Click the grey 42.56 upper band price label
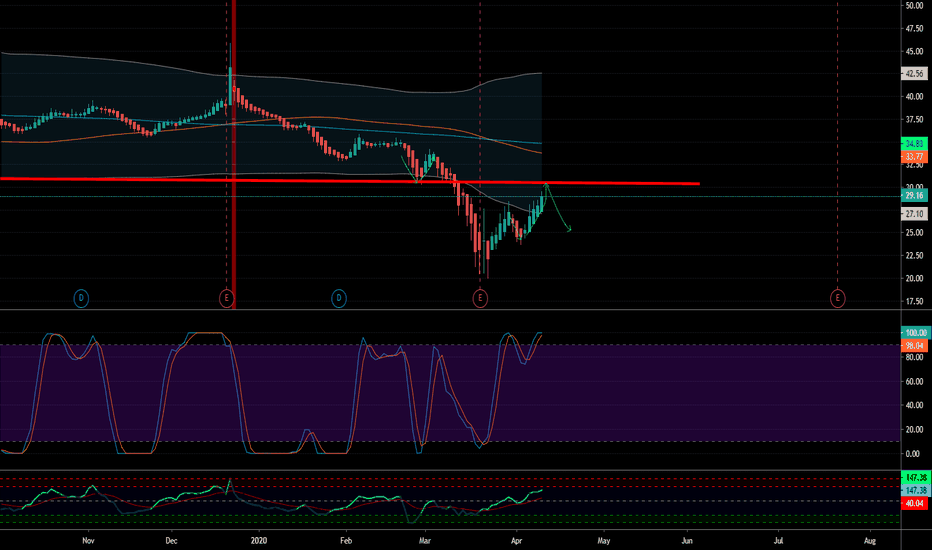The image size is (932, 550). pyautogui.click(x=914, y=74)
